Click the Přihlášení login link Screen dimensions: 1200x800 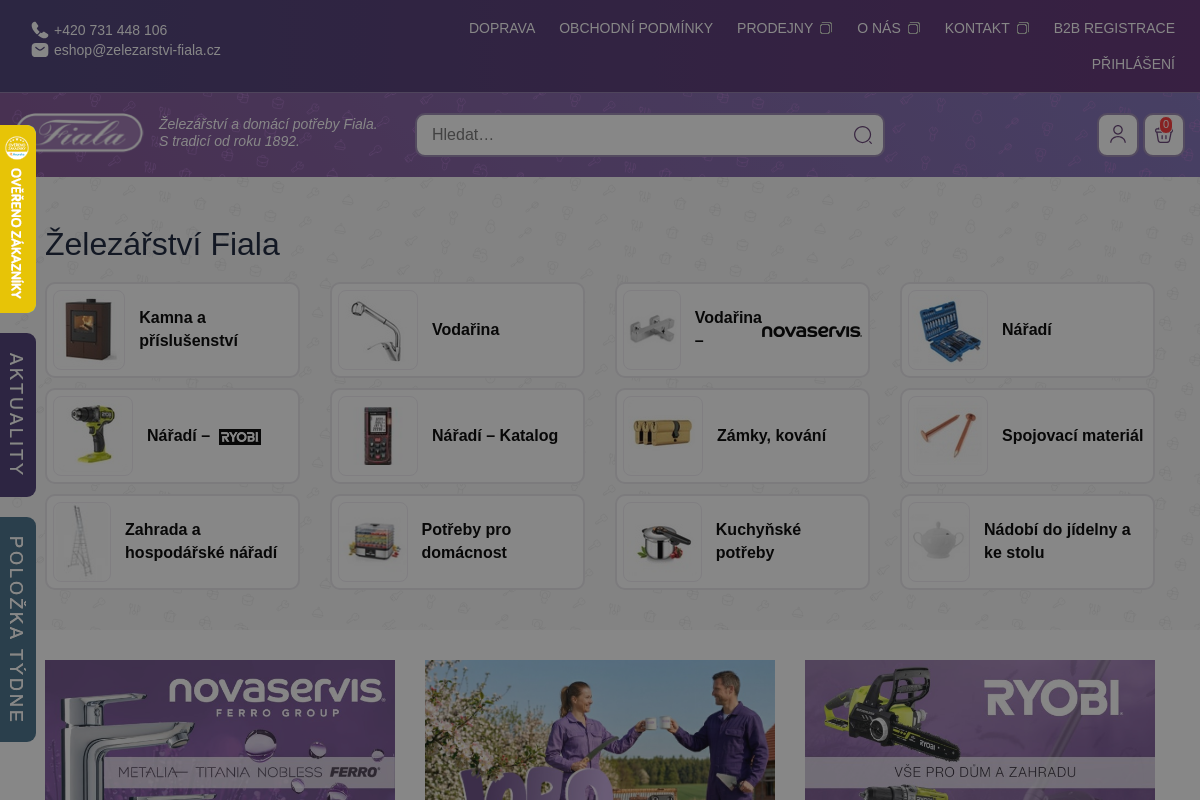click(x=1133, y=64)
